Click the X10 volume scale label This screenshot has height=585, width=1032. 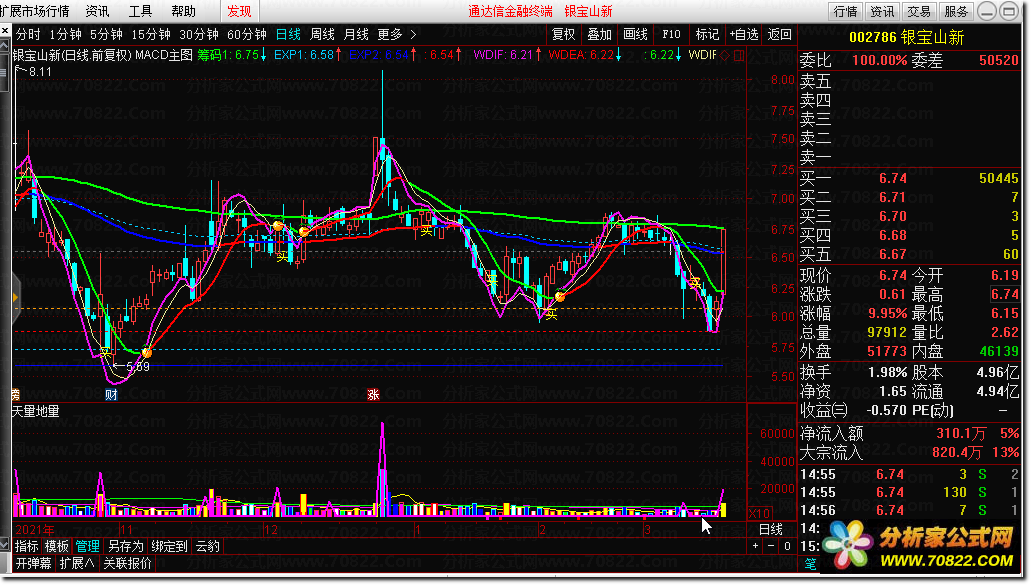coord(760,513)
